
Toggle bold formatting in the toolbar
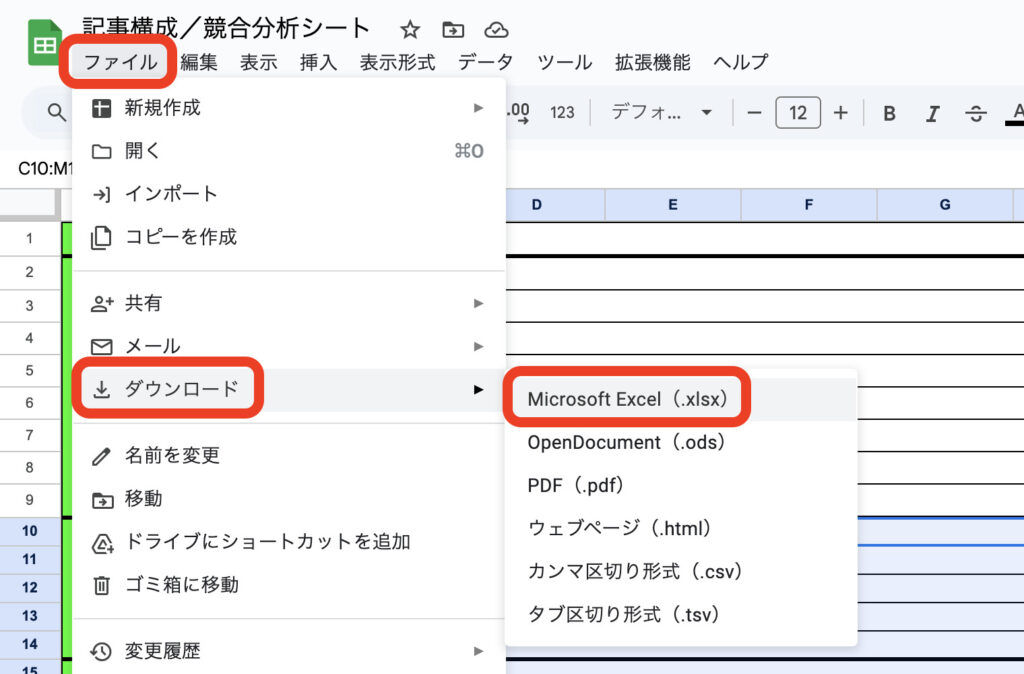pos(889,113)
